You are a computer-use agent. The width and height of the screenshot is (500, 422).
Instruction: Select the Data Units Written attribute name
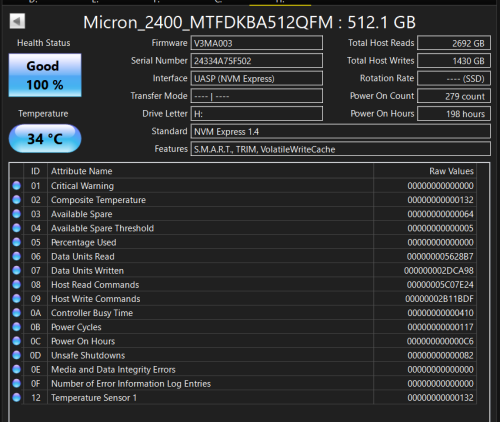tap(87, 270)
